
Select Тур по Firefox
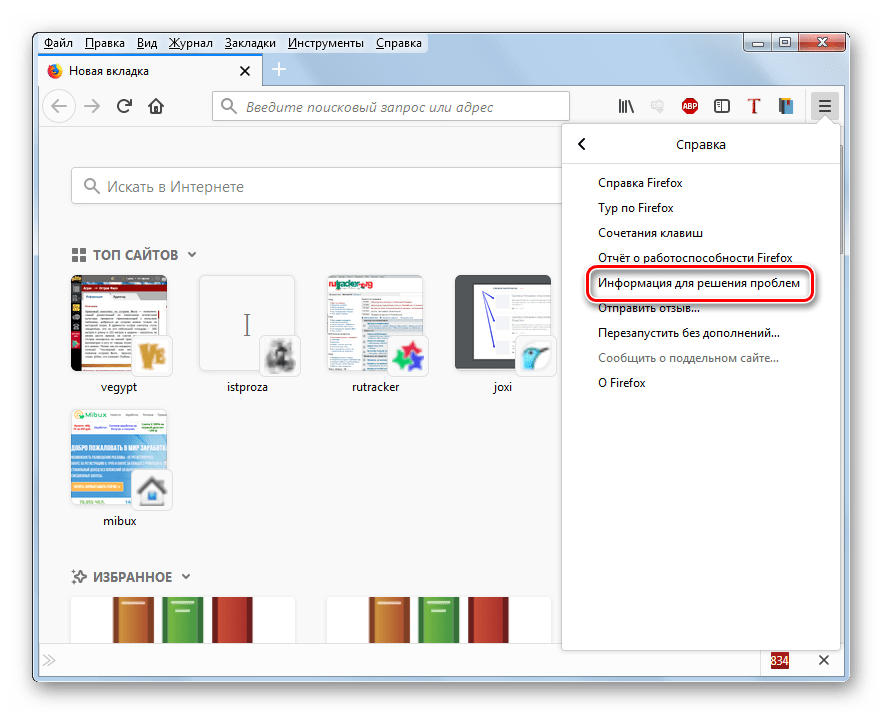701,208
